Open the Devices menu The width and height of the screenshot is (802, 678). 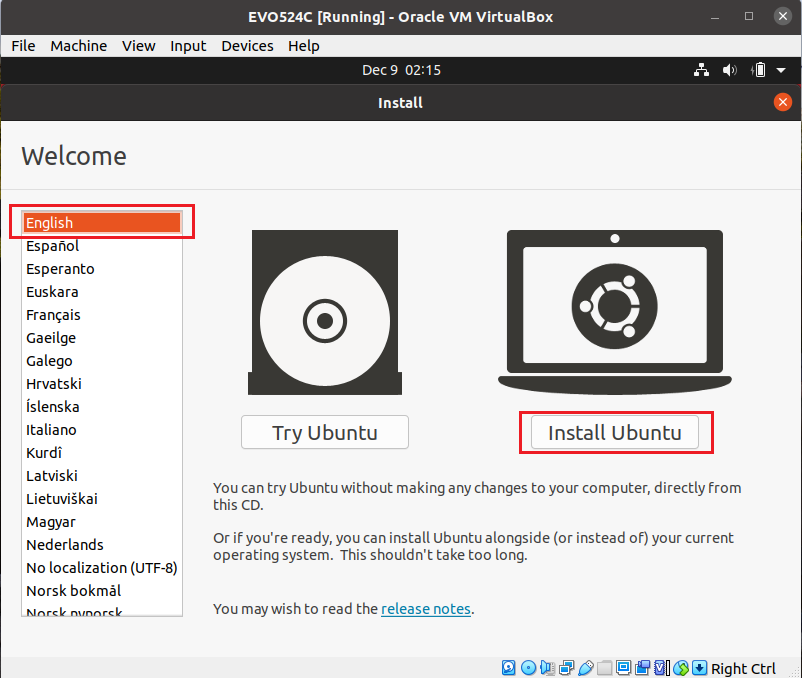[248, 46]
